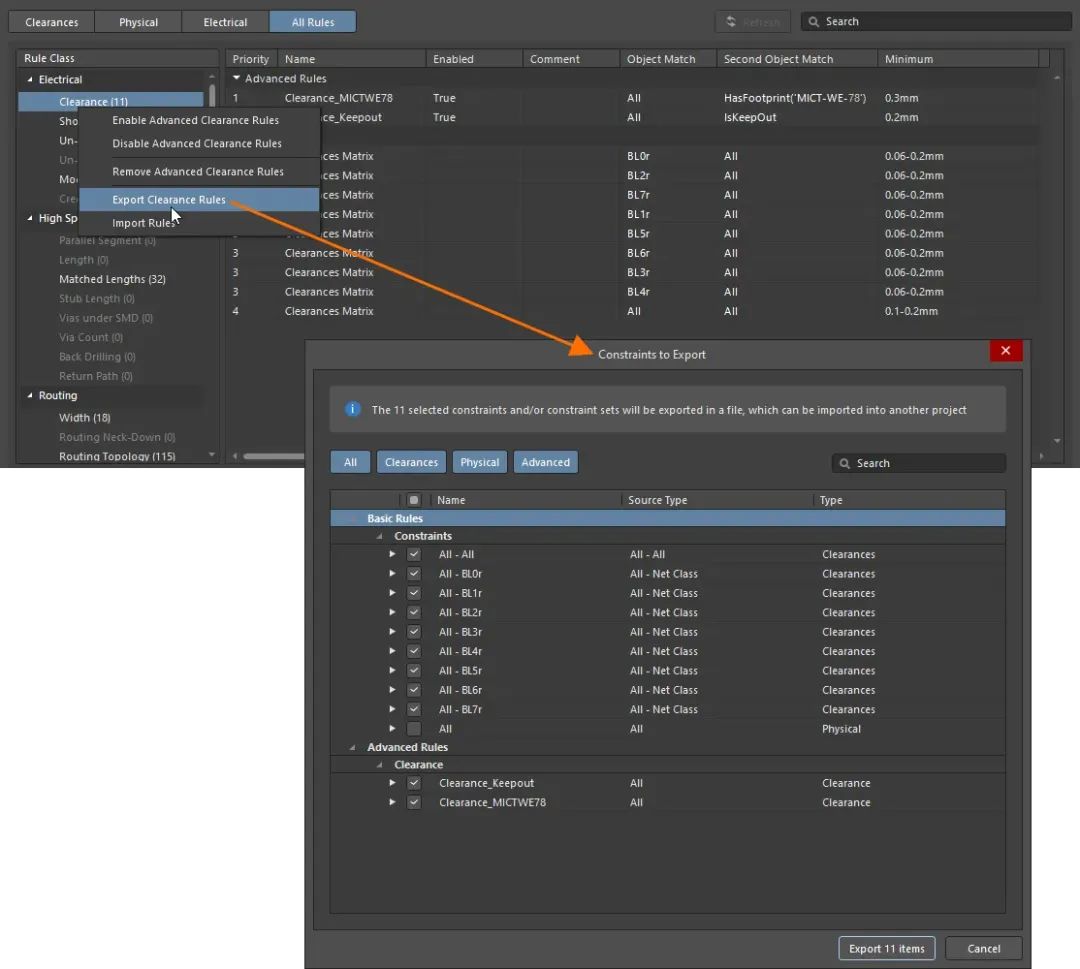Collapse the Advanced Rules group in the rules table
The height and width of the screenshot is (969, 1080).
pyautogui.click(x=237, y=79)
